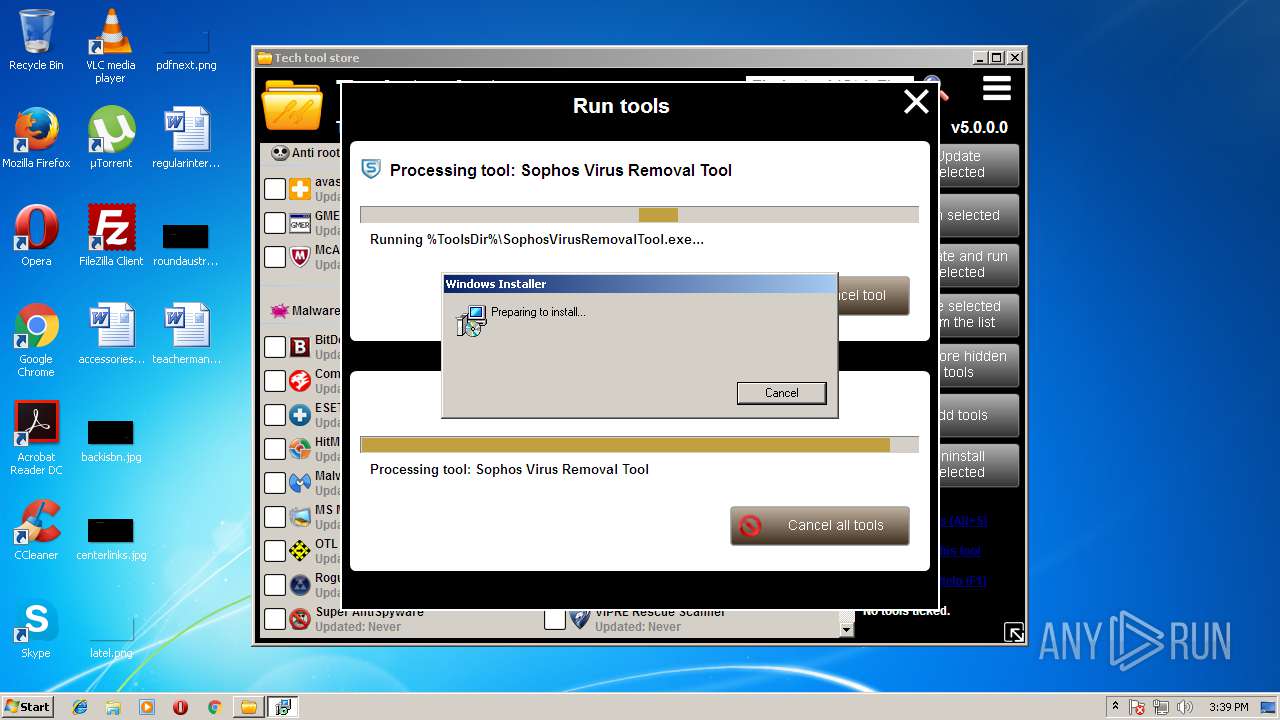Screen dimensions: 1280x720
Task: Click the avast orange plus icon
Action: coord(300,189)
